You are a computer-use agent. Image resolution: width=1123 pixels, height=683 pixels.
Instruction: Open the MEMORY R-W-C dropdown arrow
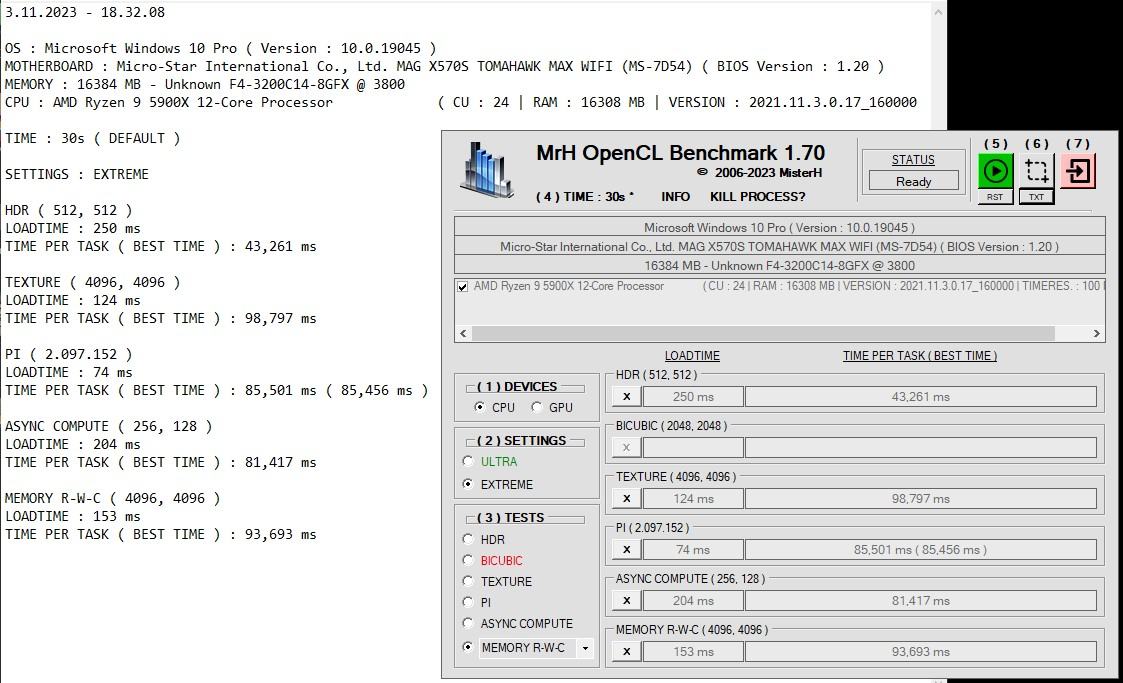pos(585,648)
